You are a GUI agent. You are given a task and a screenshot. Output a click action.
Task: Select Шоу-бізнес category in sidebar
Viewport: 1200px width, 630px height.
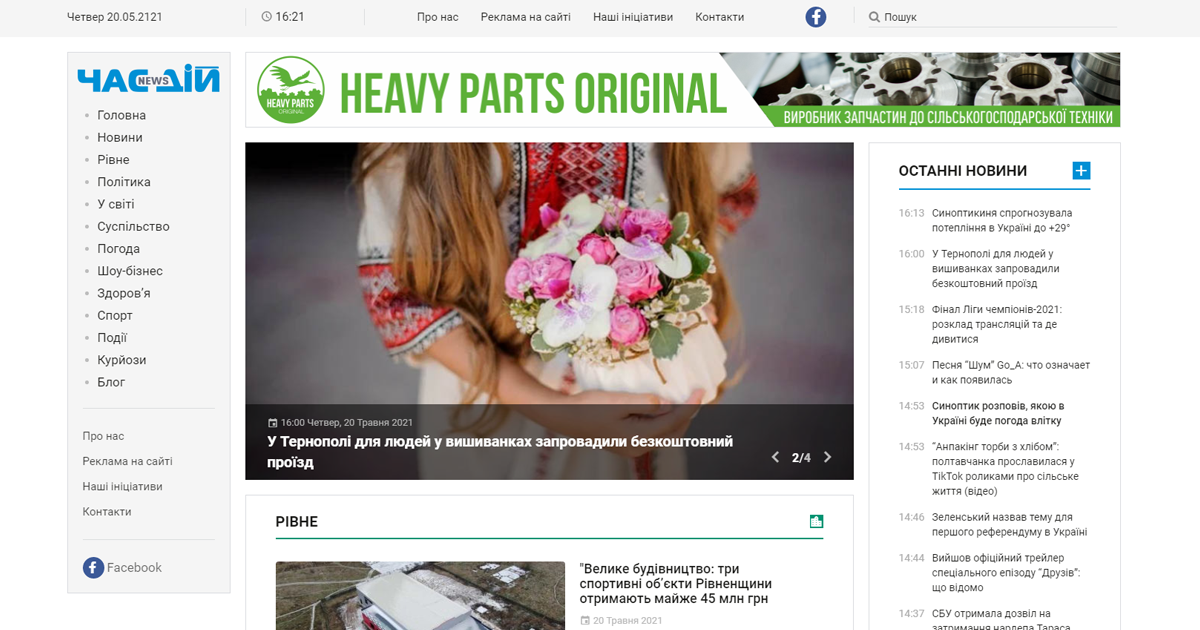click(130, 271)
